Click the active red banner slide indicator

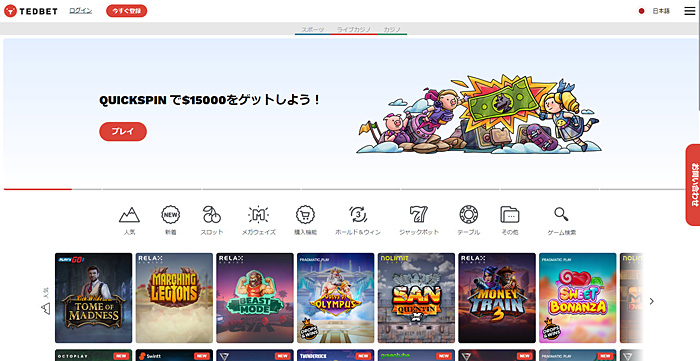(x=38, y=189)
